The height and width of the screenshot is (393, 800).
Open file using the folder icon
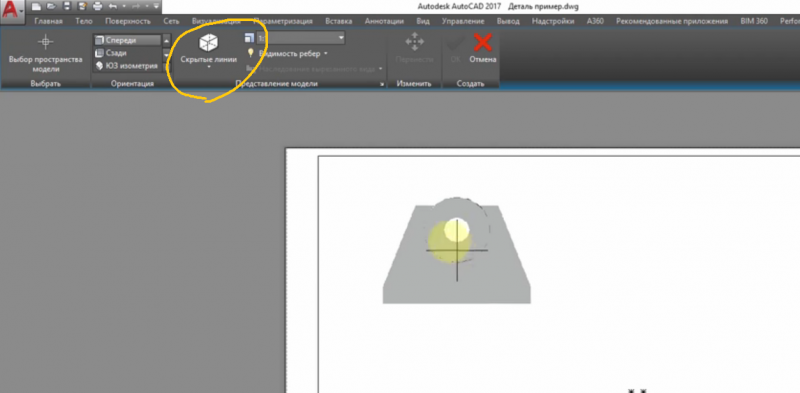point(51,7)
